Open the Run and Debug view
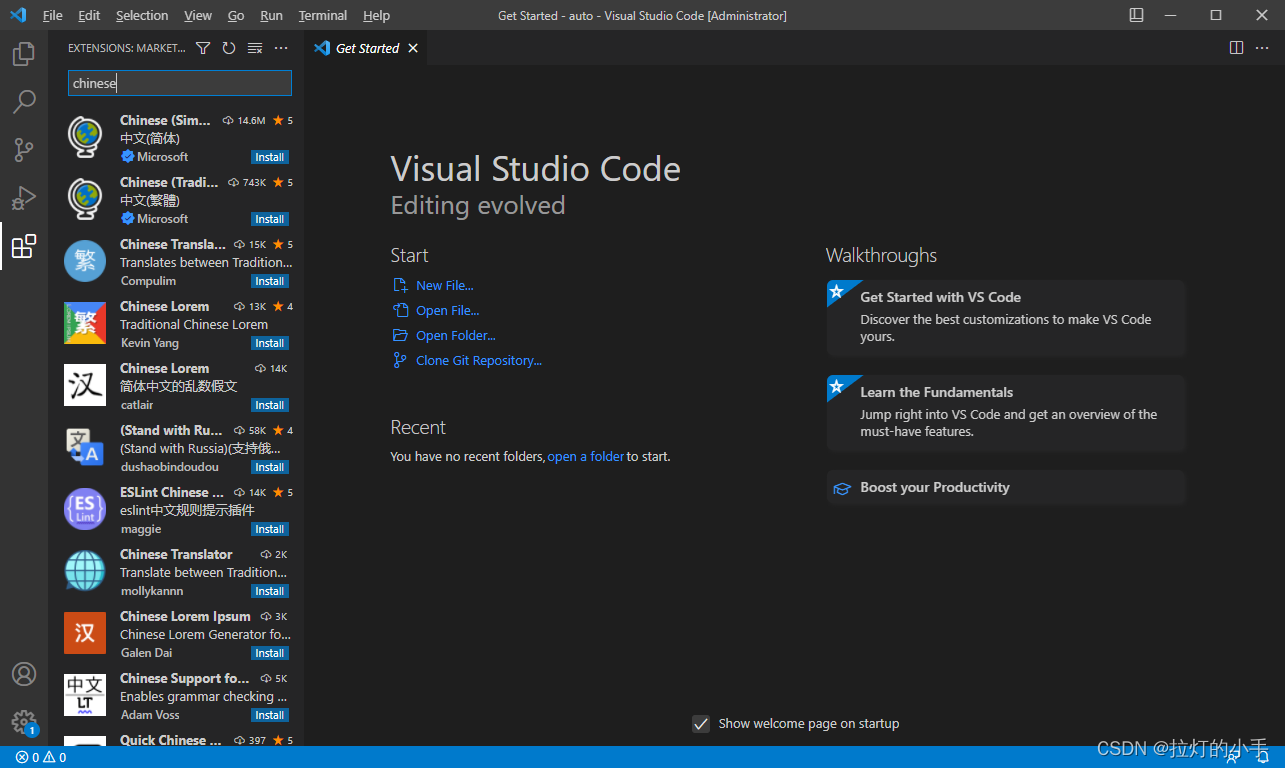Viewport: 1285px width, 768px height. 24,197
